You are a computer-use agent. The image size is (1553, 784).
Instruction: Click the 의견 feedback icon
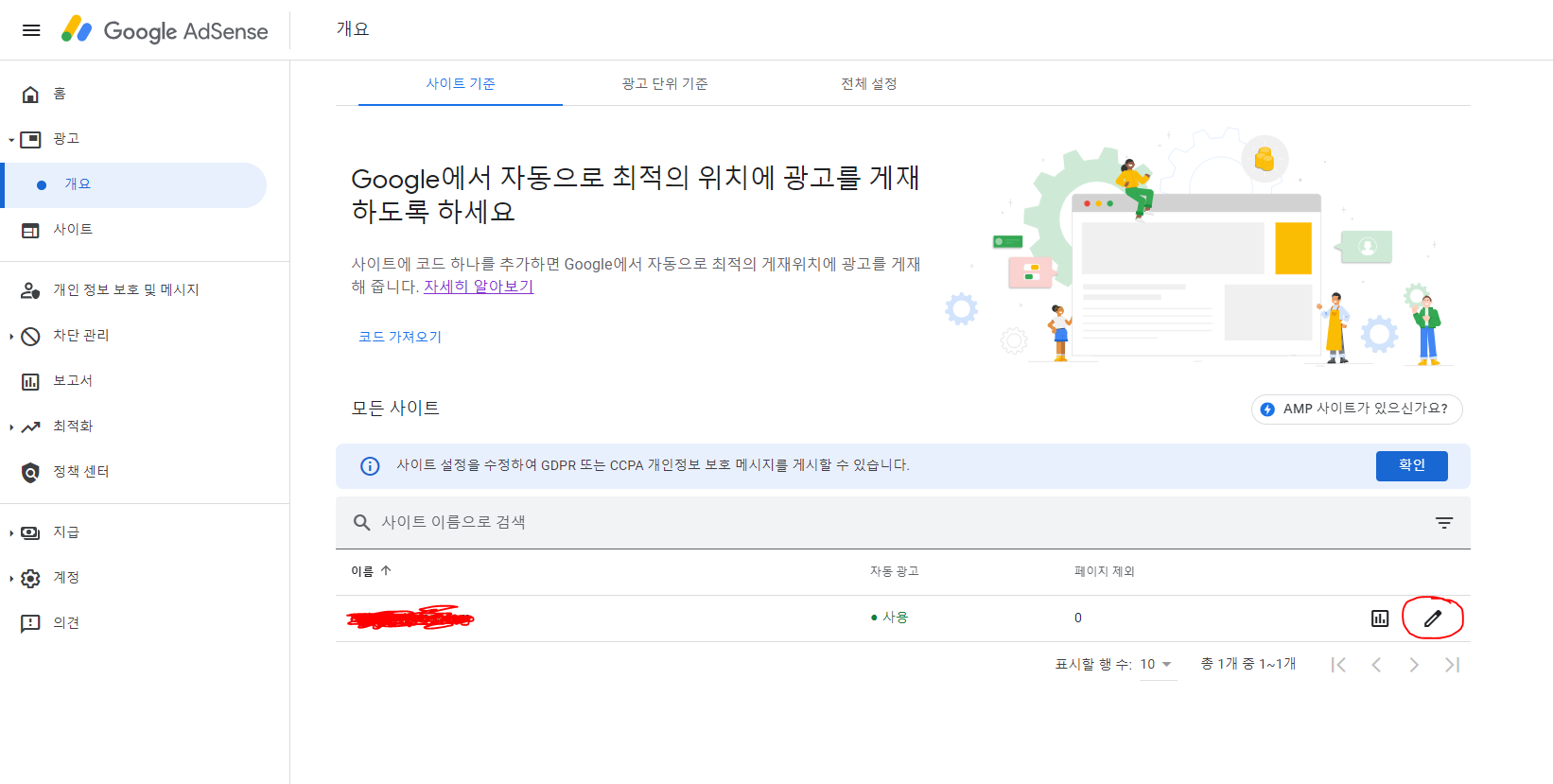click(30, 623)
